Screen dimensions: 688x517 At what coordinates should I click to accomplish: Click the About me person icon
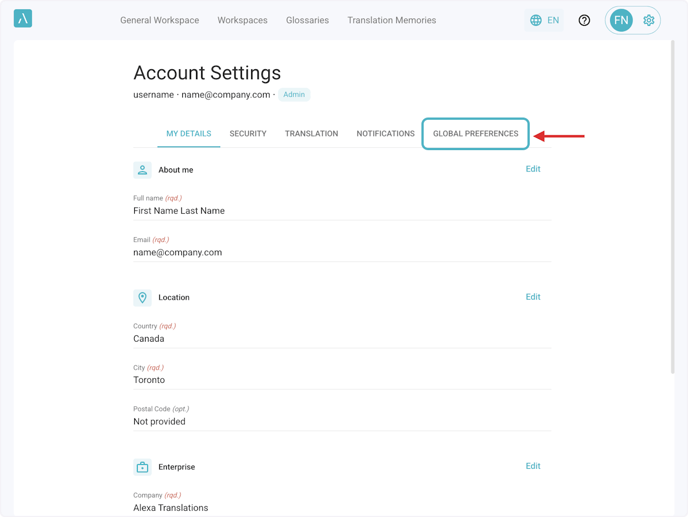[142, 170]
